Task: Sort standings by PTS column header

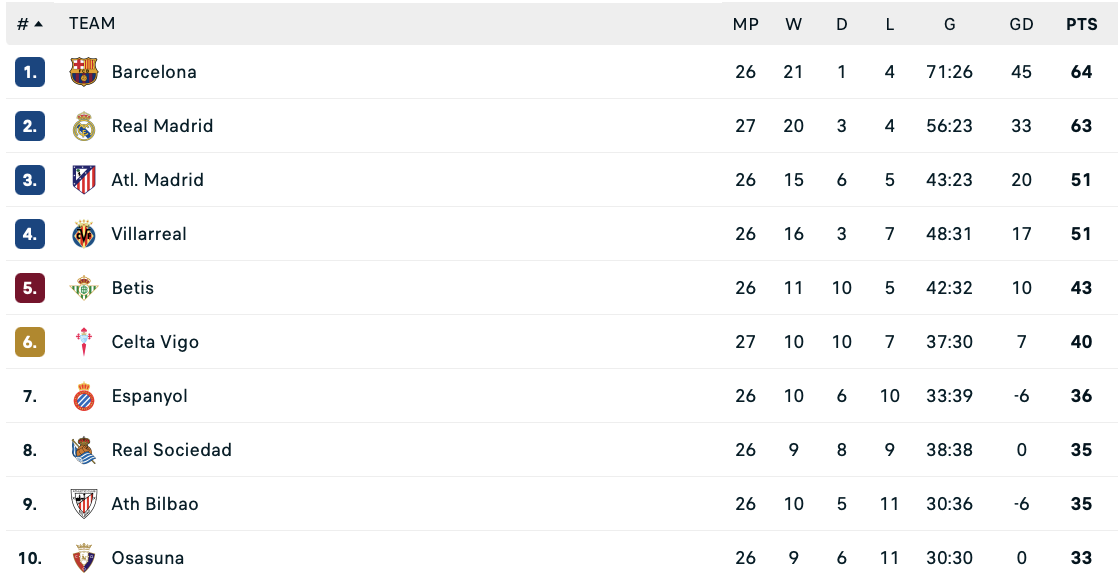Action: [x=1081, y=24]
